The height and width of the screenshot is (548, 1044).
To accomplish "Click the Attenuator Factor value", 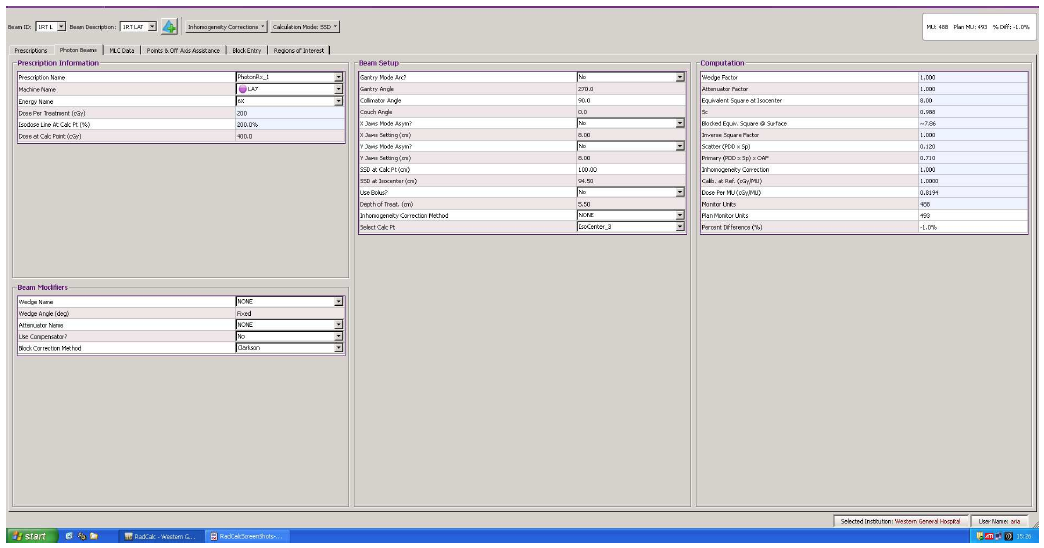I will [x=973, y=89].
